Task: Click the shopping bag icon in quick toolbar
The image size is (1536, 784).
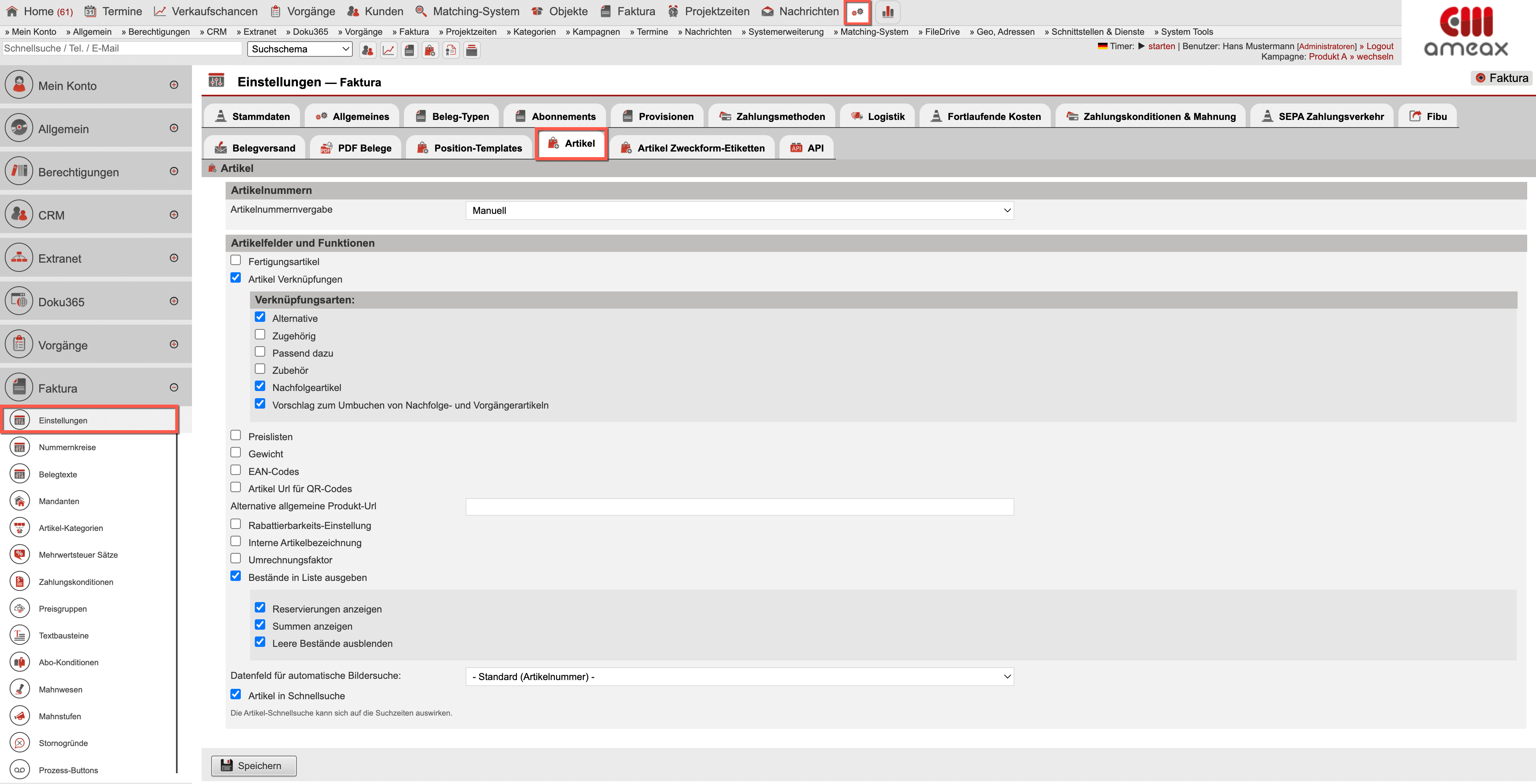Action: tap(430, 50)
